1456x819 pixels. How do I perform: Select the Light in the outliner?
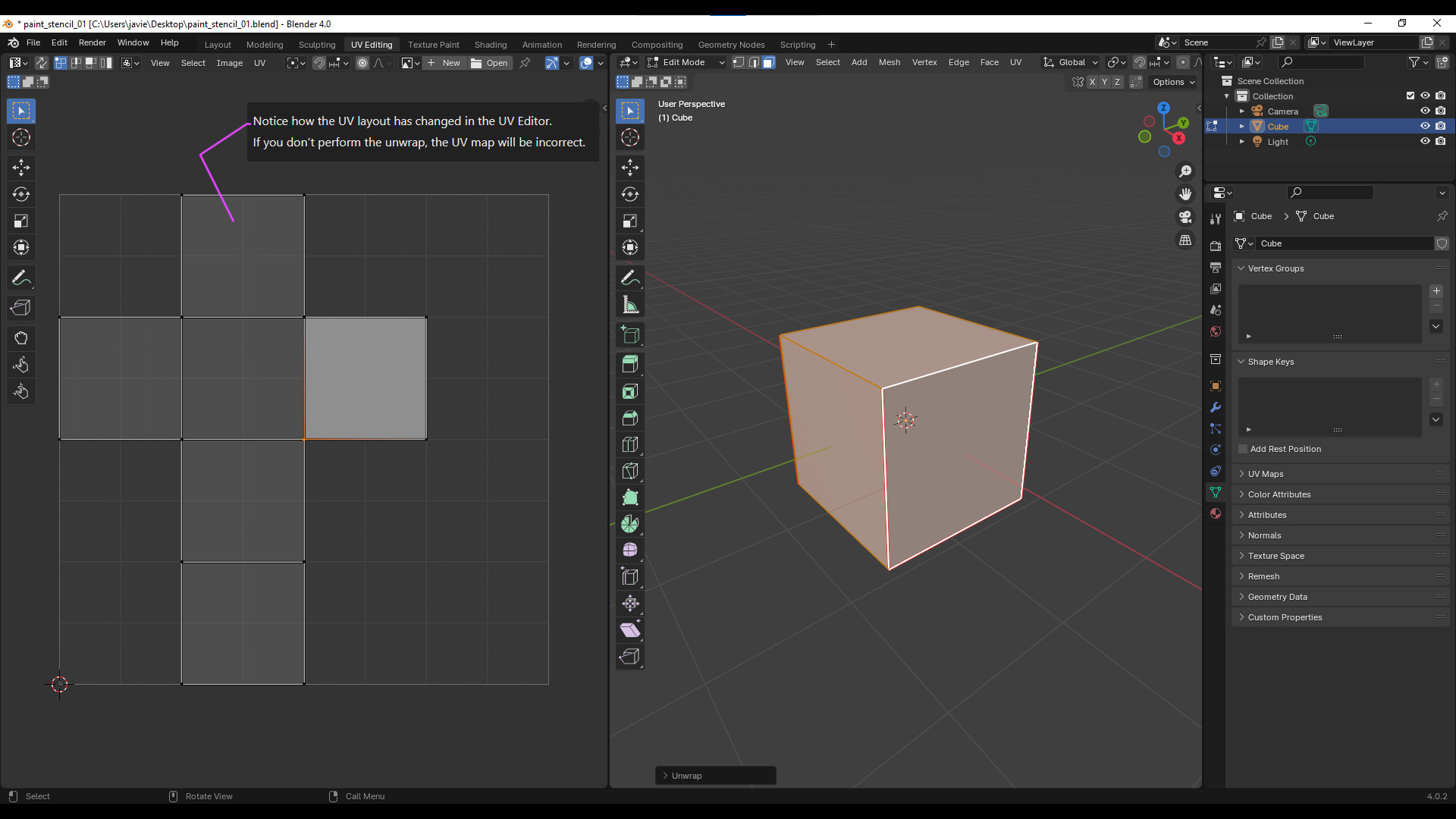[1278, 142]
